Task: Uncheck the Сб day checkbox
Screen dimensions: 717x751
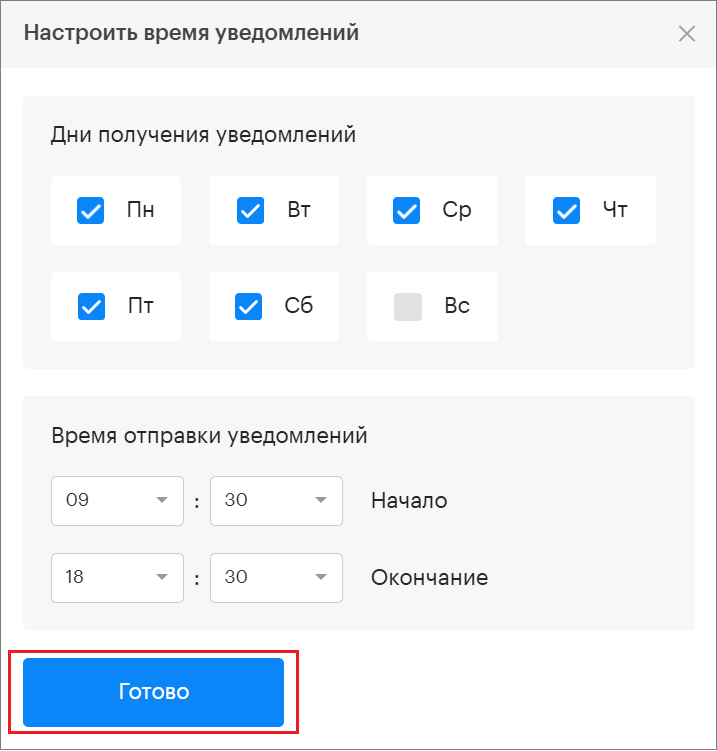Action: pyautogui.click(x=249, y=307)
